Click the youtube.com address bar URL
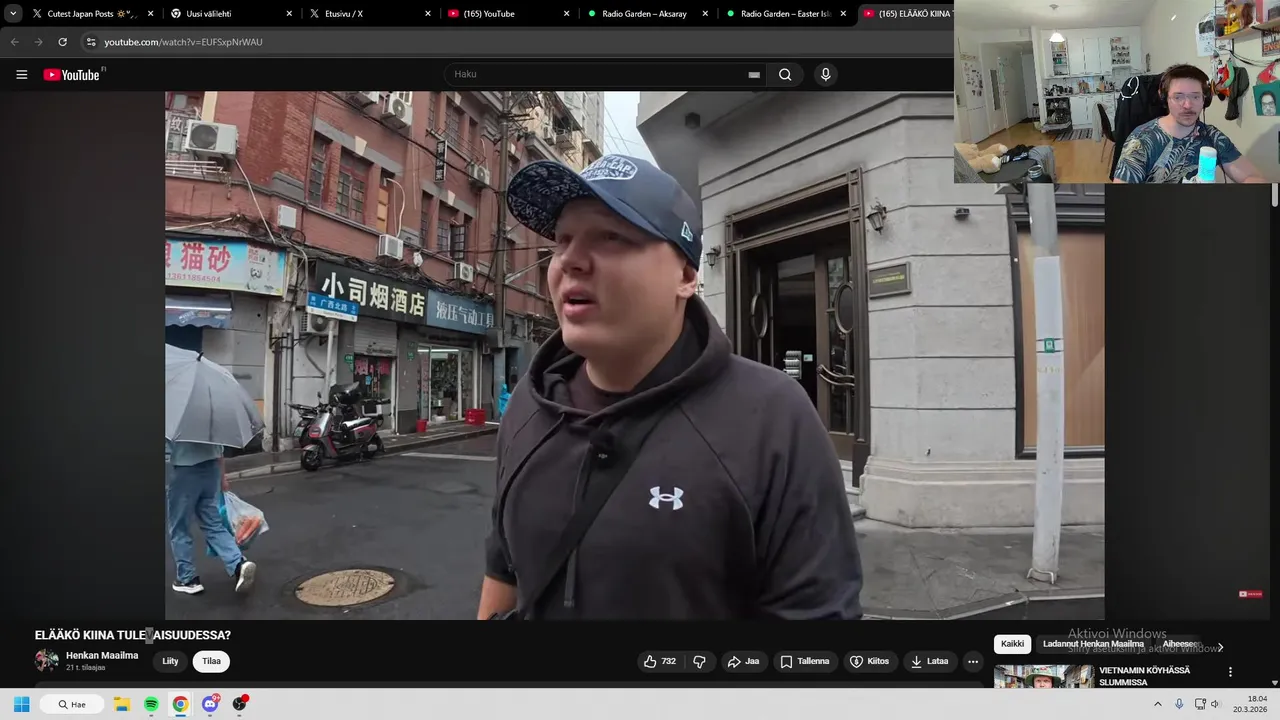Image resolution: width=1280 pixels, height=720 pixels. pyautogui.click(x=183, y=42)
